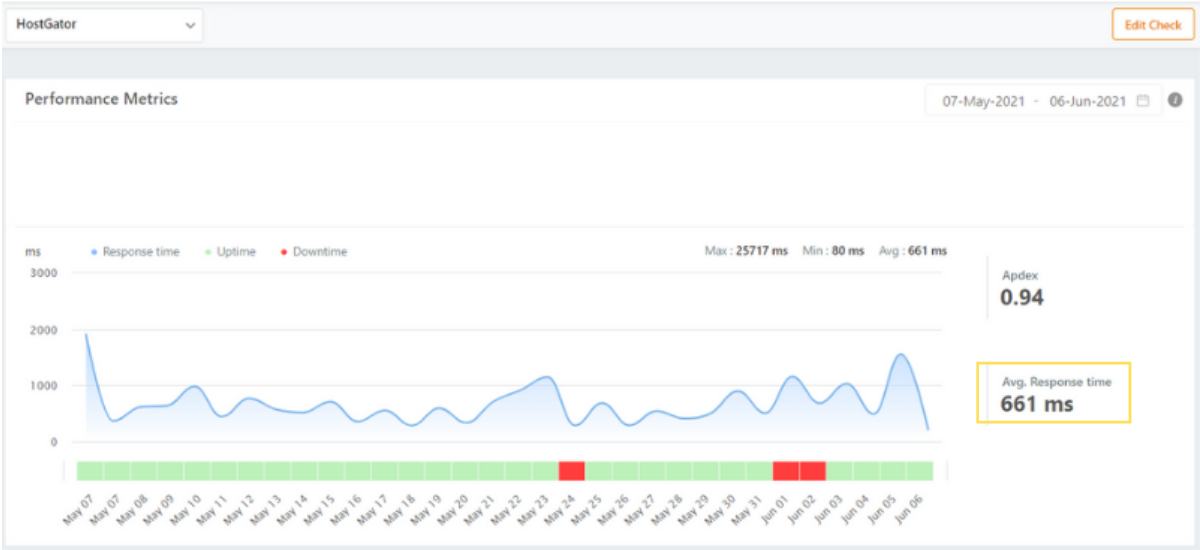Click the dropdown chevron next to HostGator
Viewport: 1200px width, 550px height.
(190, 26)
